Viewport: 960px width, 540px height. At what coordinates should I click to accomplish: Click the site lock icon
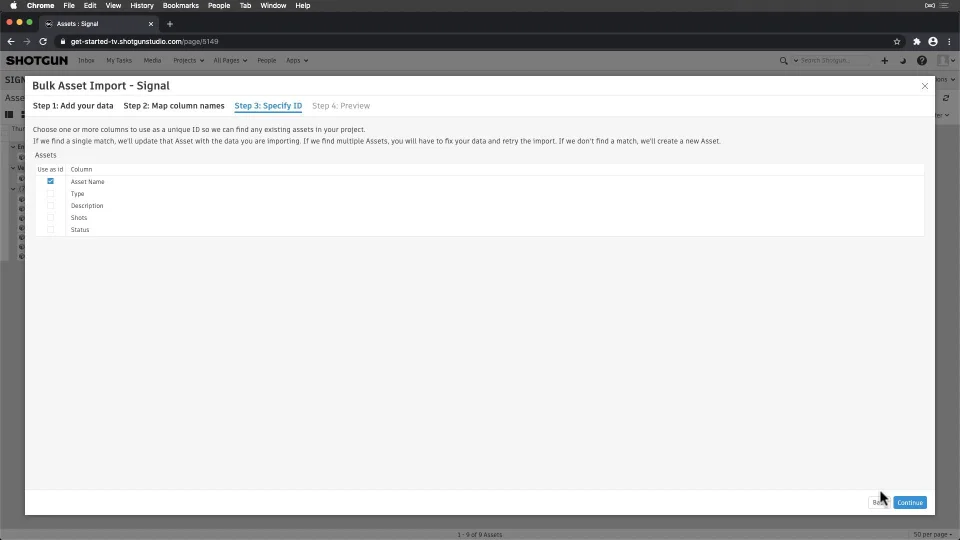[x=62, y=42]
